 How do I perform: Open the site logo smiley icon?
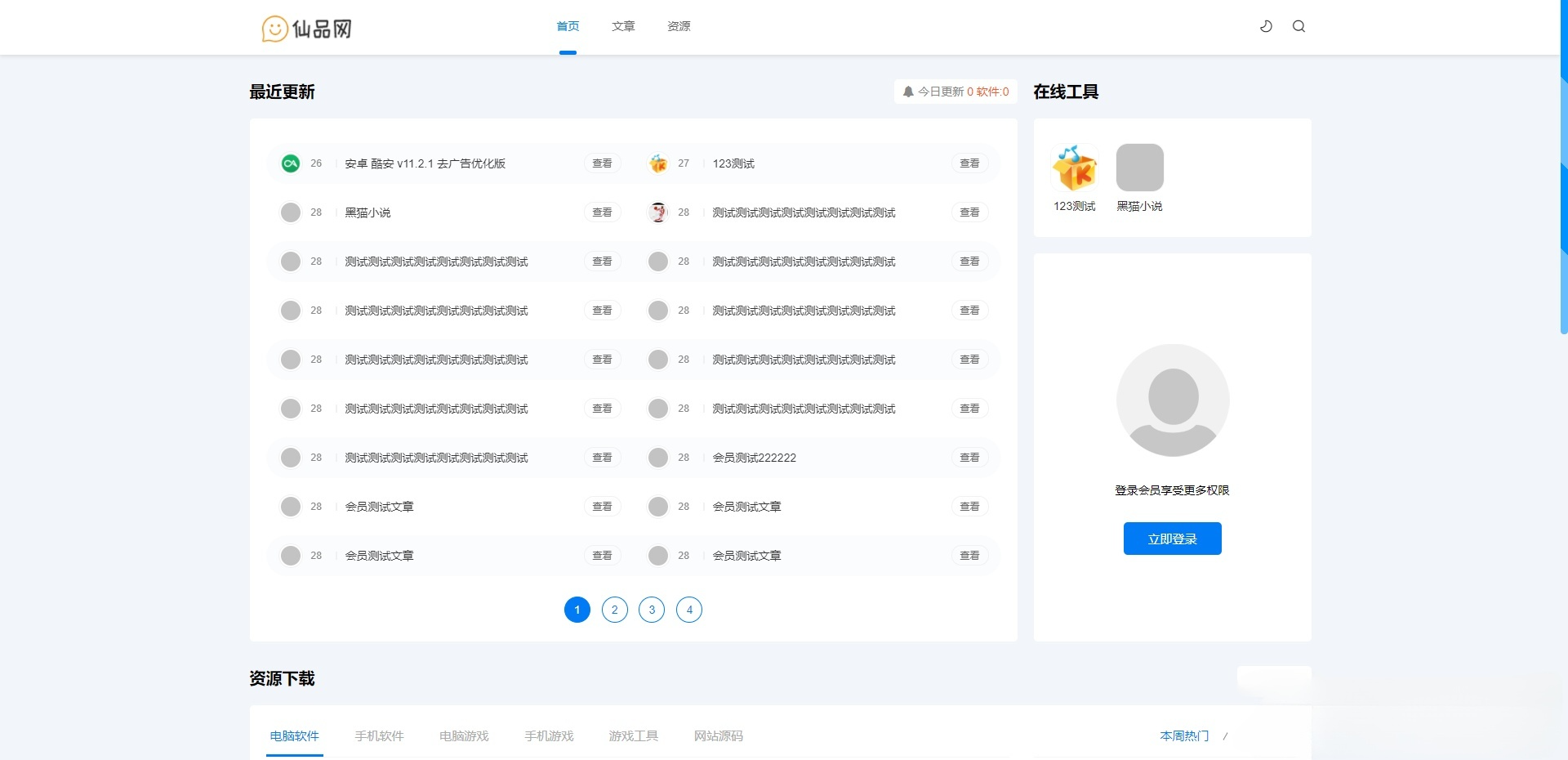point(274,27)
